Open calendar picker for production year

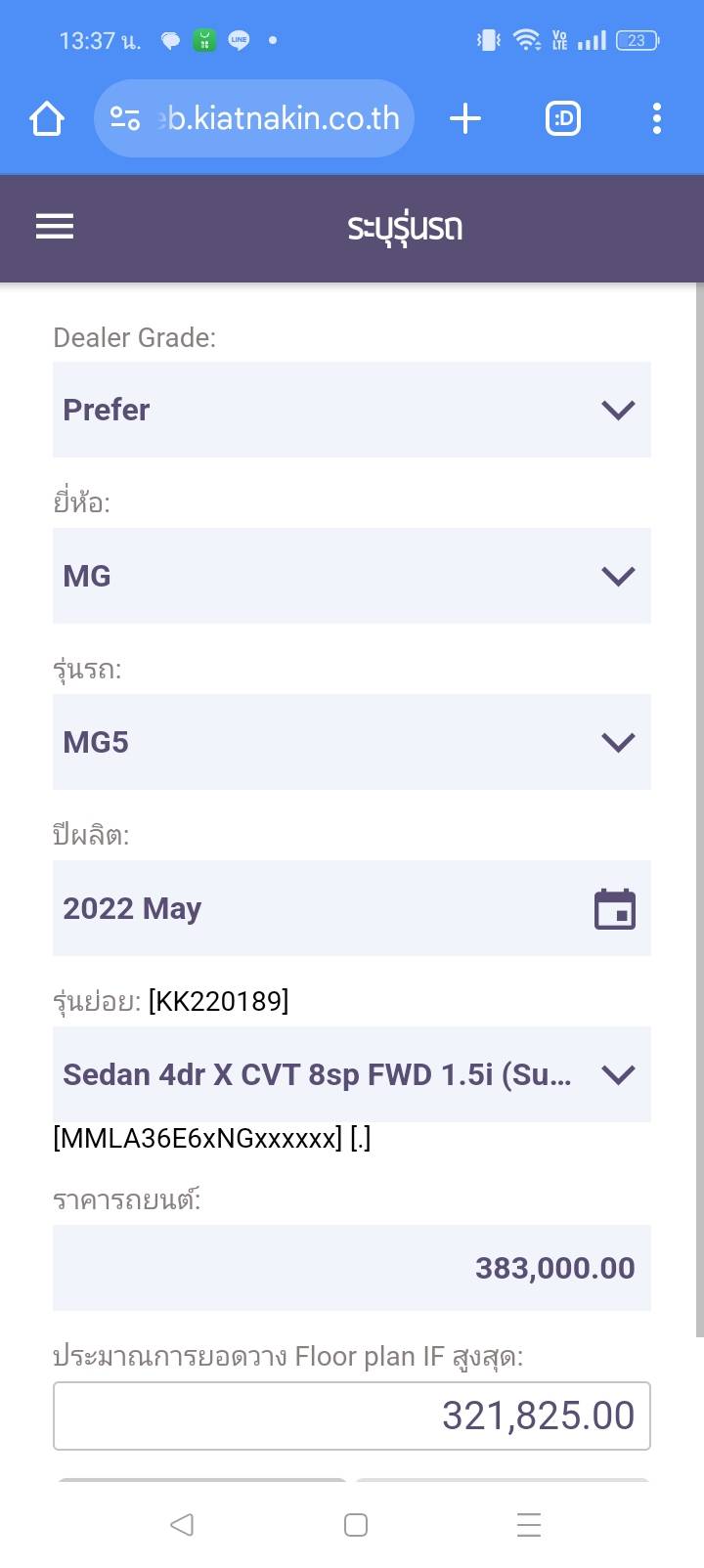(x=615, y=909)
